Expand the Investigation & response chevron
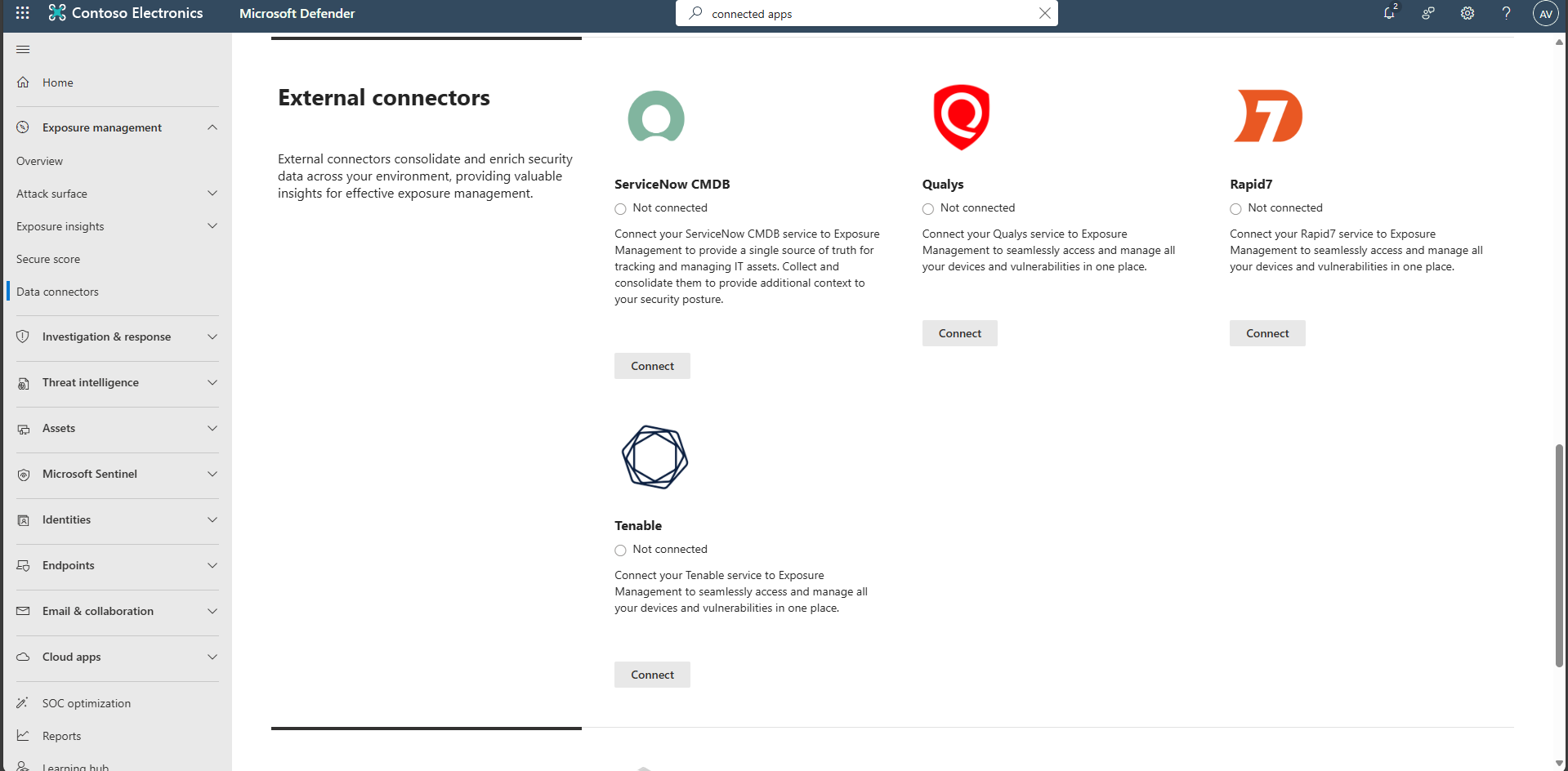This screenshot has height=771, width=1568. point(212,336)
